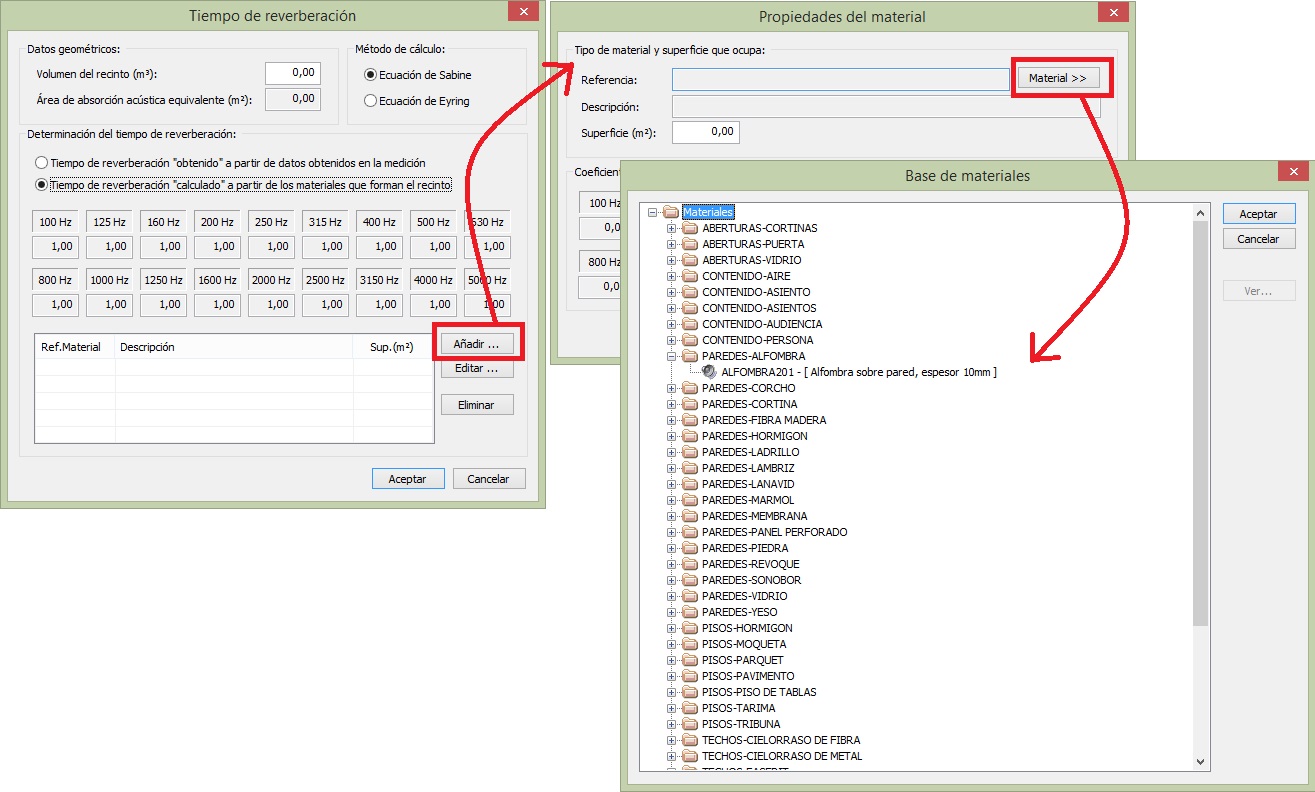This screenshot has height=792, width=1315.
Task: Click the 1000 Hz value field
Action: pyautogui.click(x=109, y=304)
